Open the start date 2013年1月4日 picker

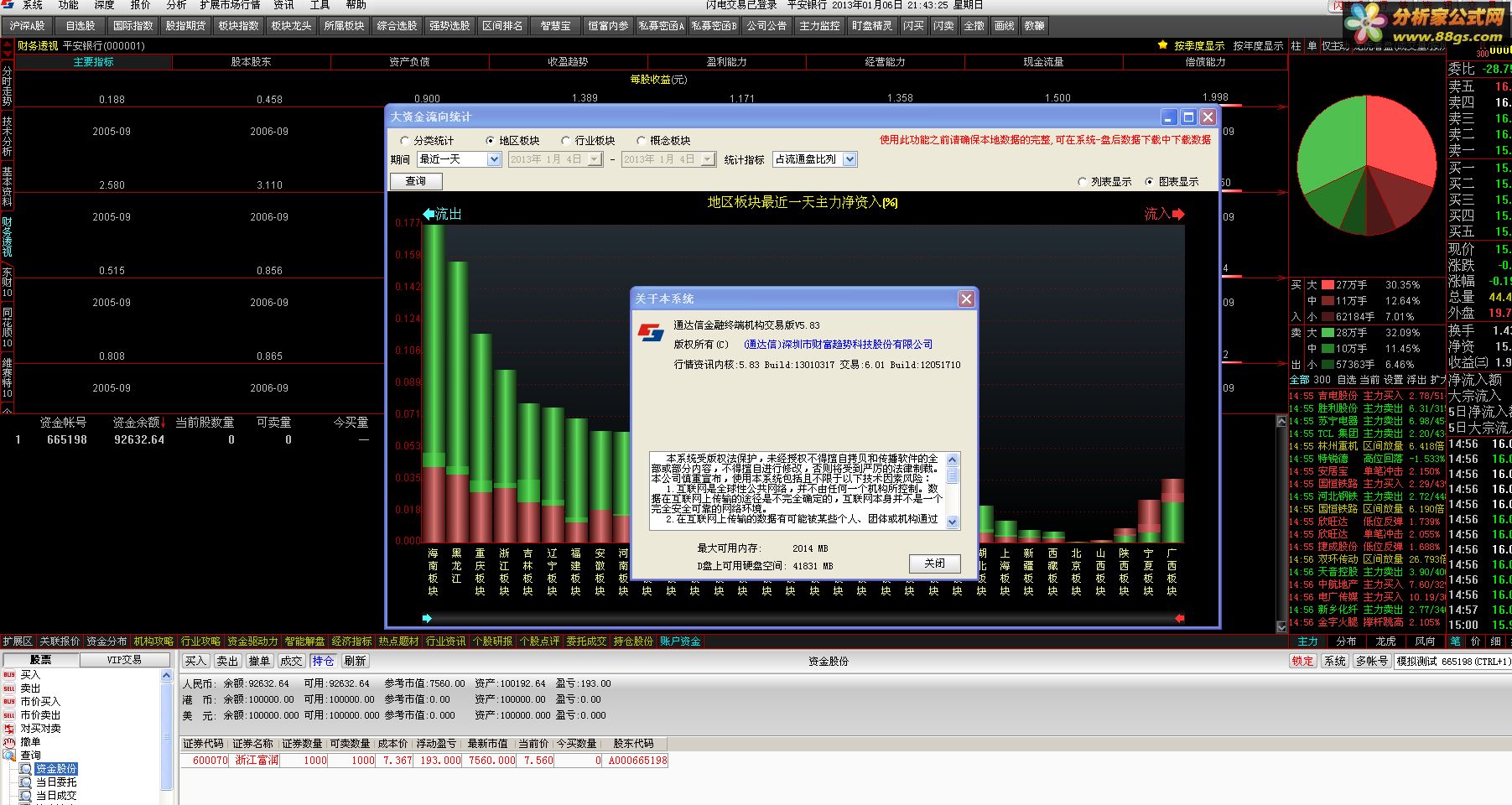point(555,159)
